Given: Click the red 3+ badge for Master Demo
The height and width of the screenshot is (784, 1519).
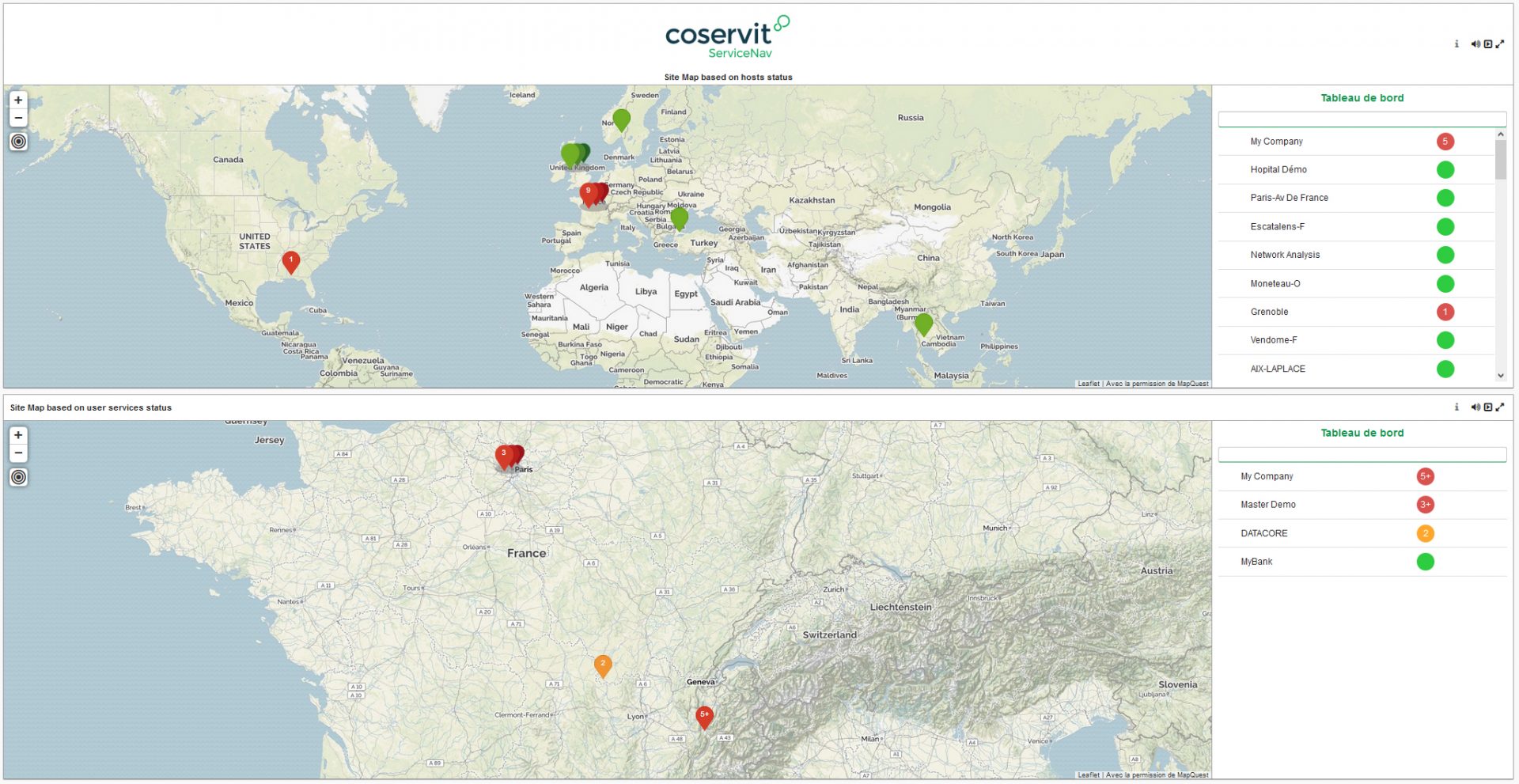Looking at the screenshot, I should coord(1426,505).
